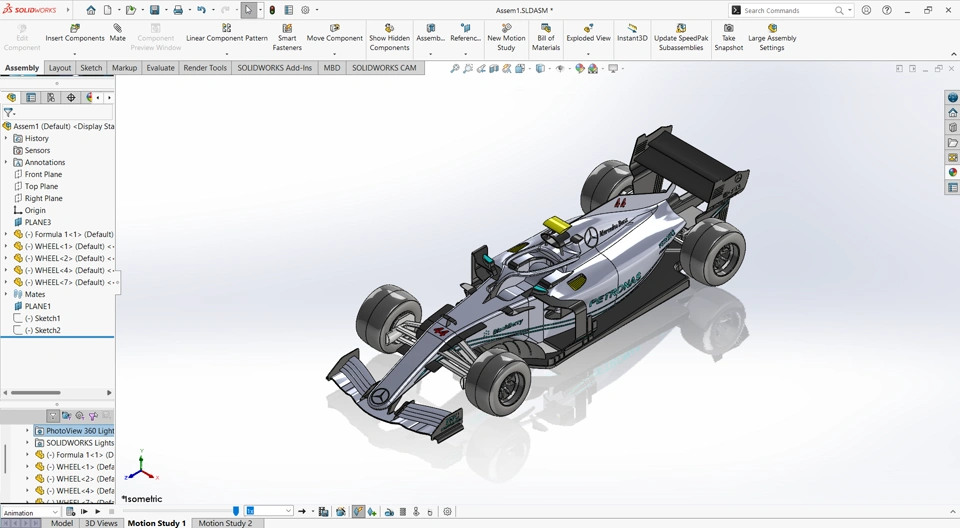Open the Evaluate tab
This screenshot has height=528, width=960.
point(160,68)
